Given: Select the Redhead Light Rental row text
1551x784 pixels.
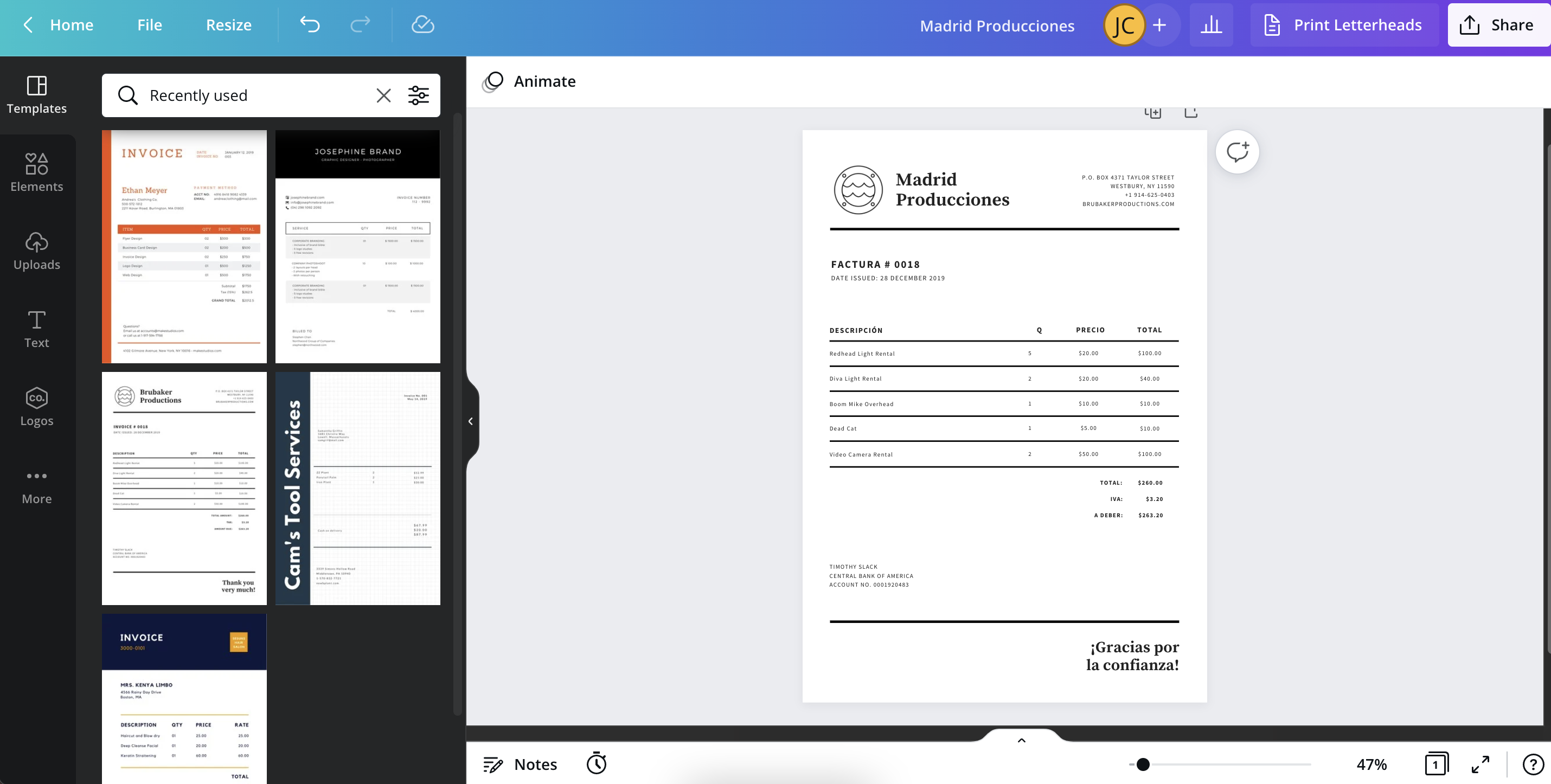Looking at the screenshot, I should tap(862, 354).
